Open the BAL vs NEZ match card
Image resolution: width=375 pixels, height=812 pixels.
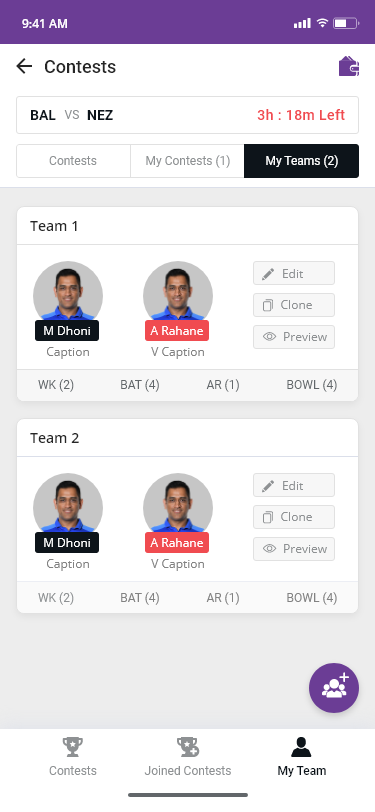[x=188, y=115]
